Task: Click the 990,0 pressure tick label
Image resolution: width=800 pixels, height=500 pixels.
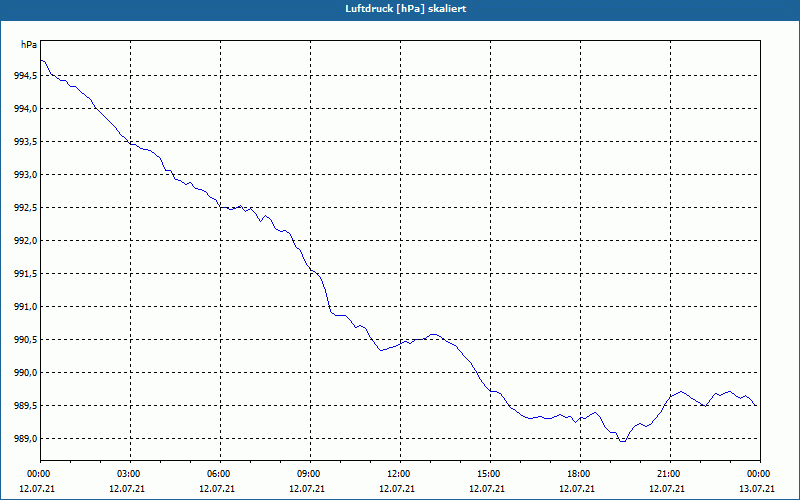Action: (25, 373)
